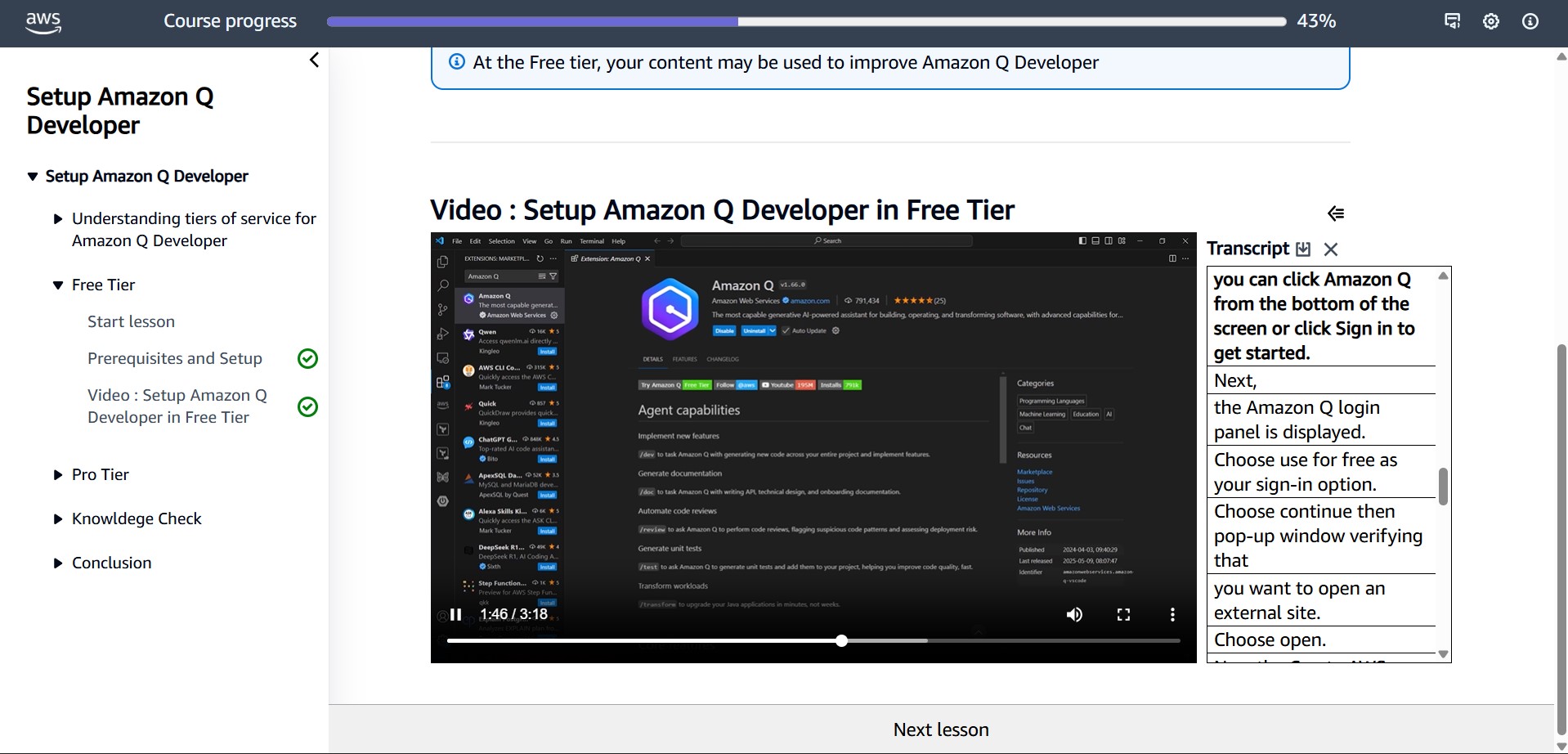Download the transcript
The image size is (1568, 754).
pos(1304,249)
